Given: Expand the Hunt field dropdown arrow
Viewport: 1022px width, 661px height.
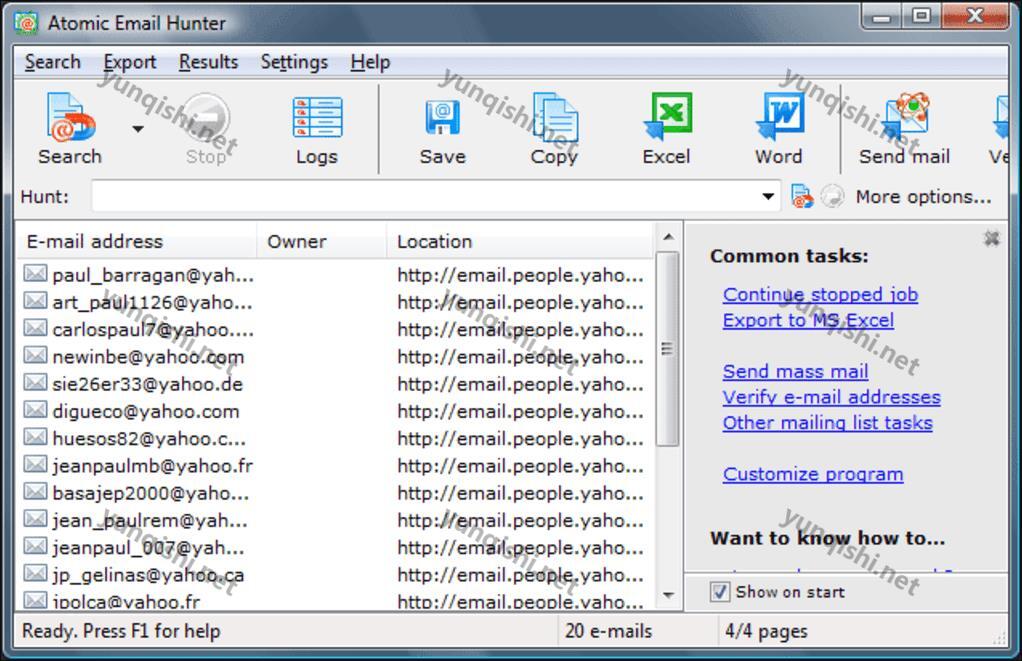Looking at the screenshot, I should [x=768, y=196].
